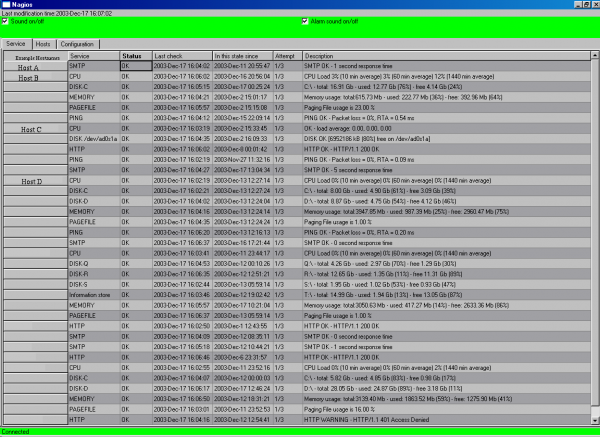
Task: Click the In this state since header
Action: tap(241, 56)
